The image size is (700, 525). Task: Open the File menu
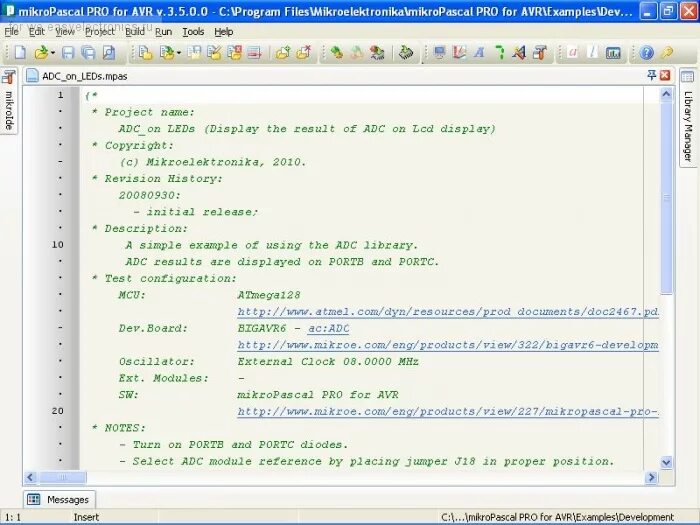(11, 32)
